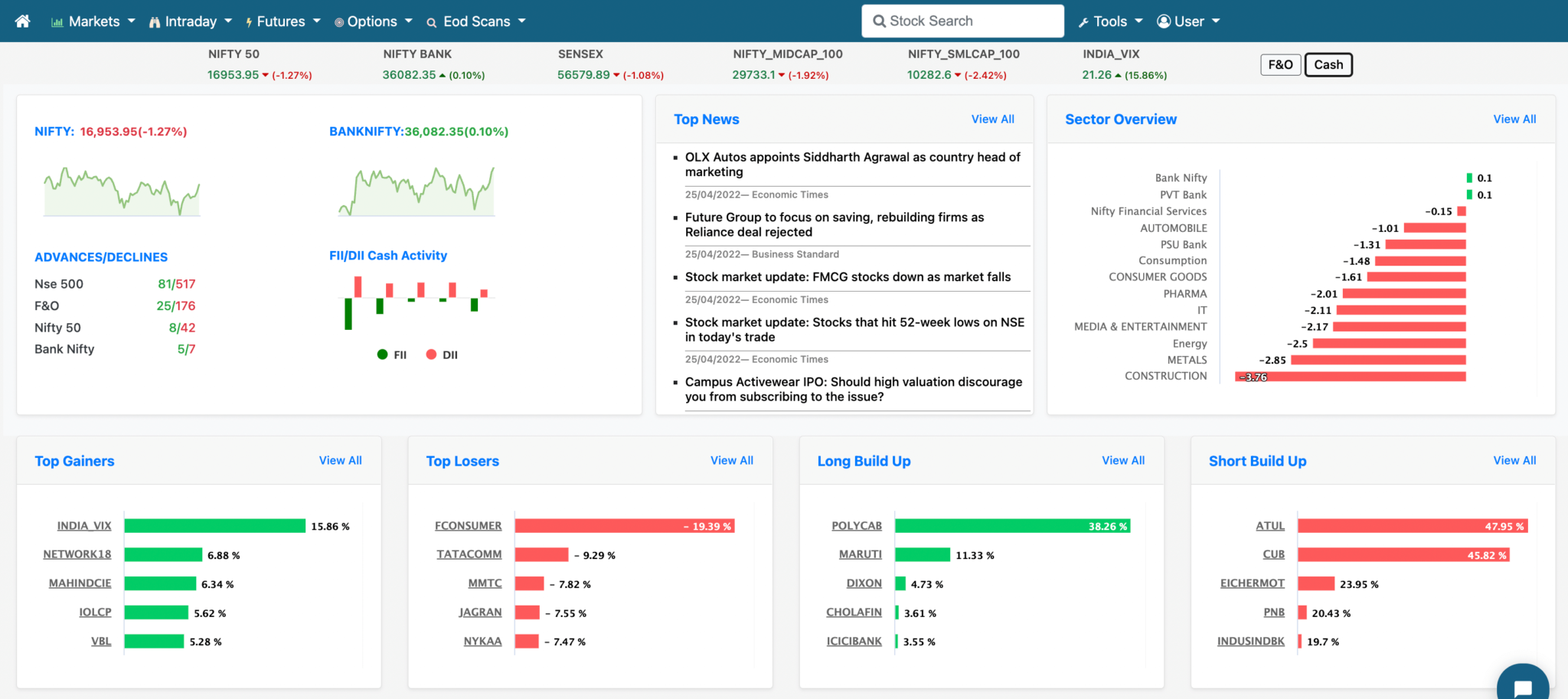1568x699 pixels.
Task: Open the POLYCAB stock link under Long Build Up
Action: [857, 526]
